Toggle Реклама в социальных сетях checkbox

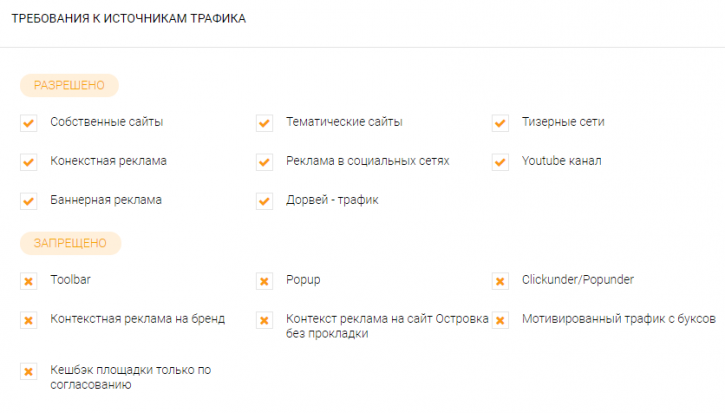tap(264, 162)
